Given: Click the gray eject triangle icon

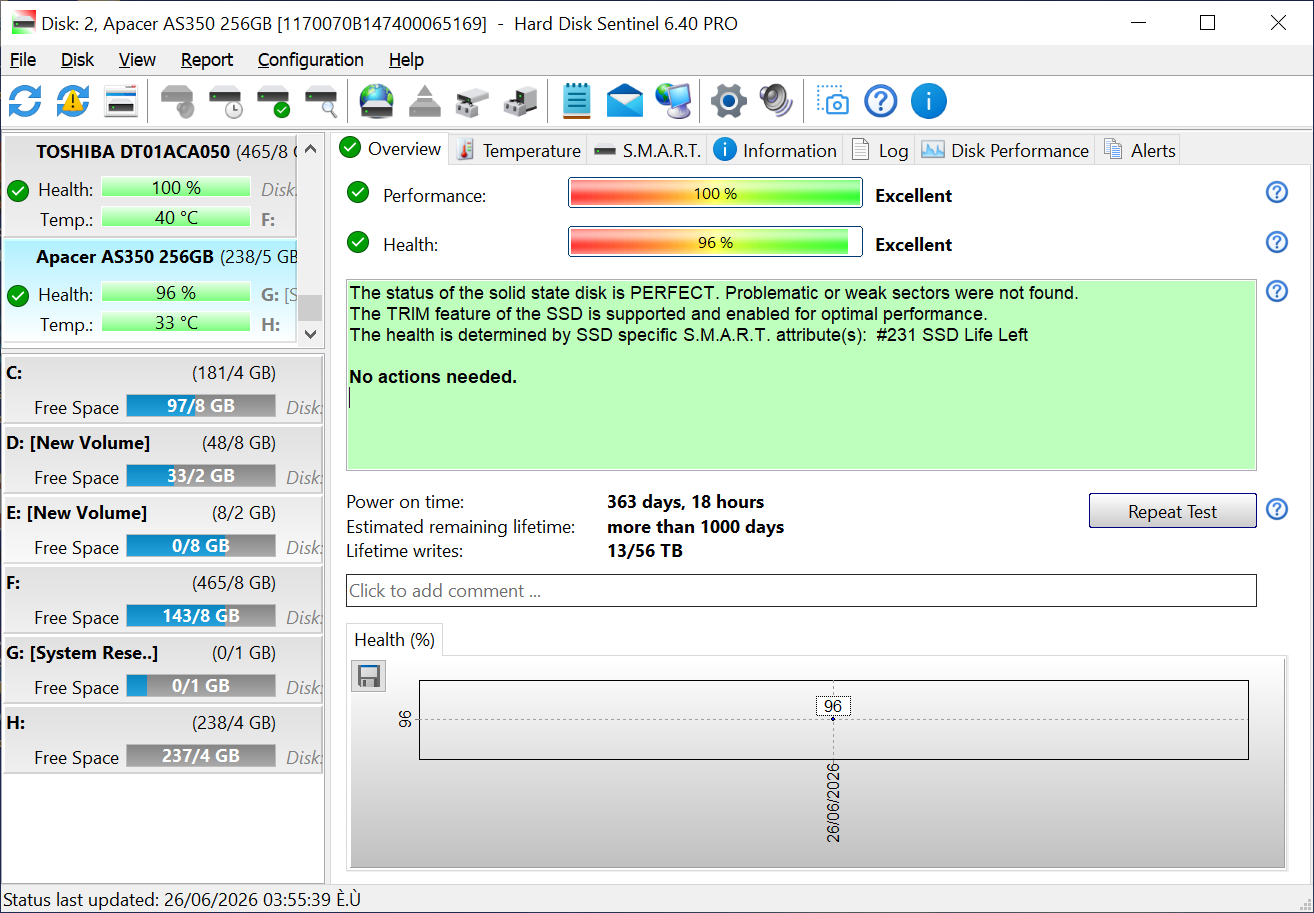Looking at the screenshot, I should [x=425, y=101].
